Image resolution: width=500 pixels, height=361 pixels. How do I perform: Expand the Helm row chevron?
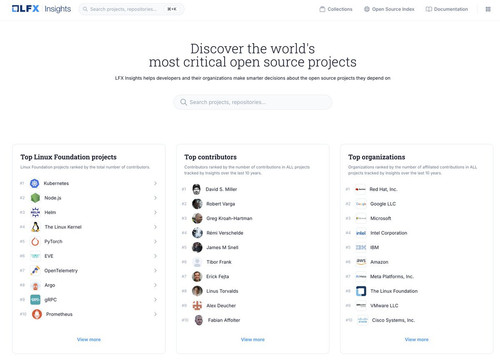tap(155, 212)
